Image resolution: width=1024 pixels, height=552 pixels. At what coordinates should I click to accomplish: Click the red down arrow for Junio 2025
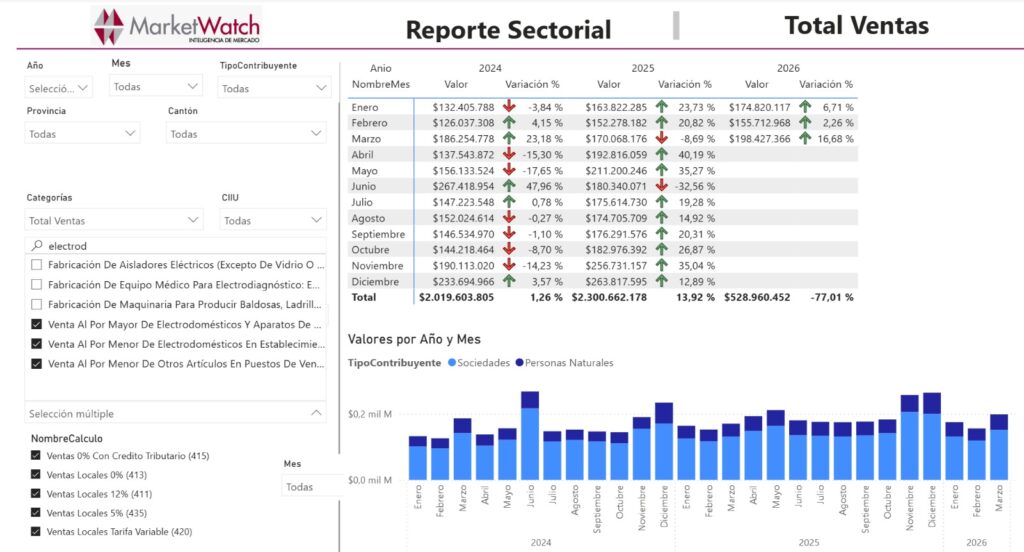tap(662, 186)
